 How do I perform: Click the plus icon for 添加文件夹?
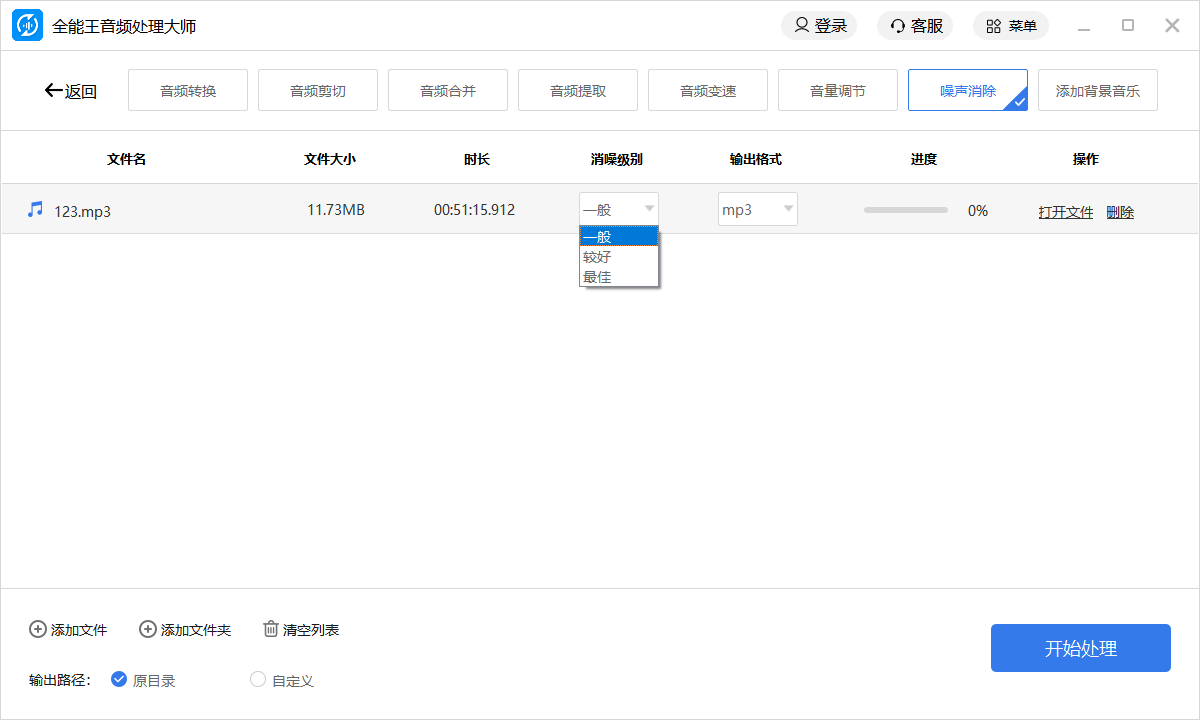click(x=148, y=629)
